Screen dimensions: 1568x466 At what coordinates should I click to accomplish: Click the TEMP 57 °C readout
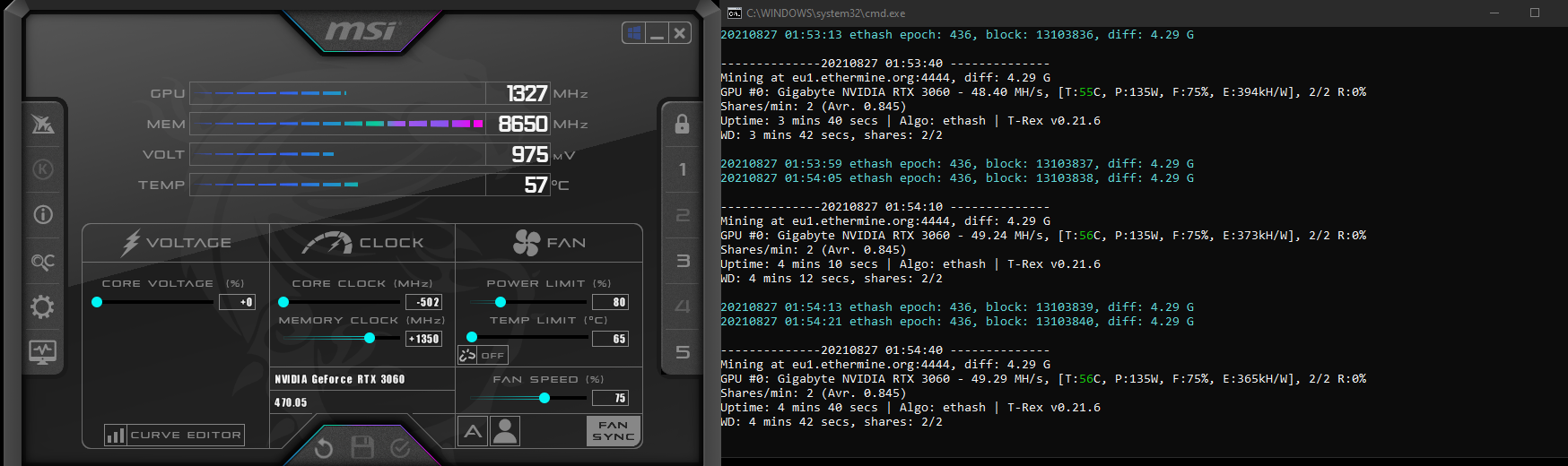coord(537,185)
